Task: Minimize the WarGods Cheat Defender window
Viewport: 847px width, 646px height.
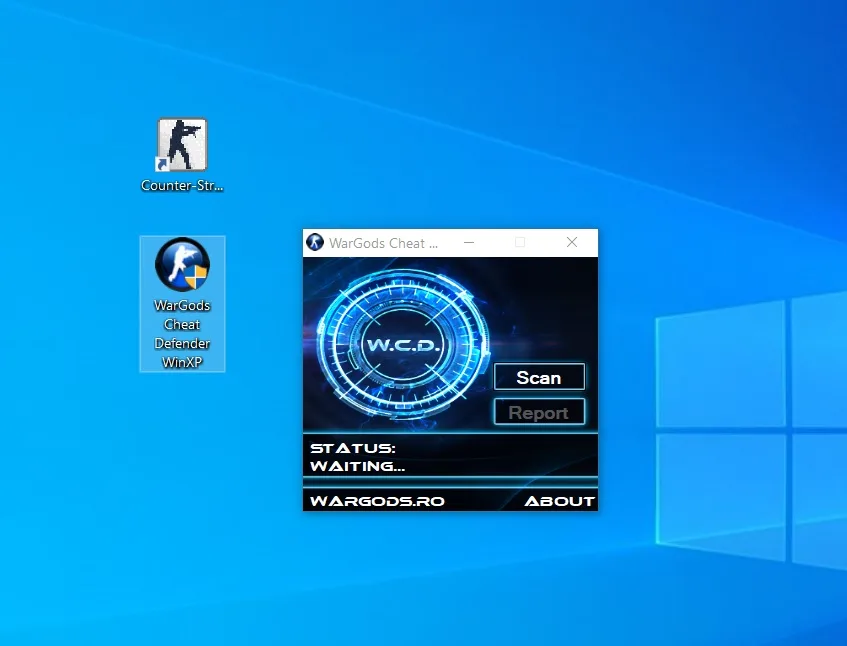Action: (x=469, y=243)
